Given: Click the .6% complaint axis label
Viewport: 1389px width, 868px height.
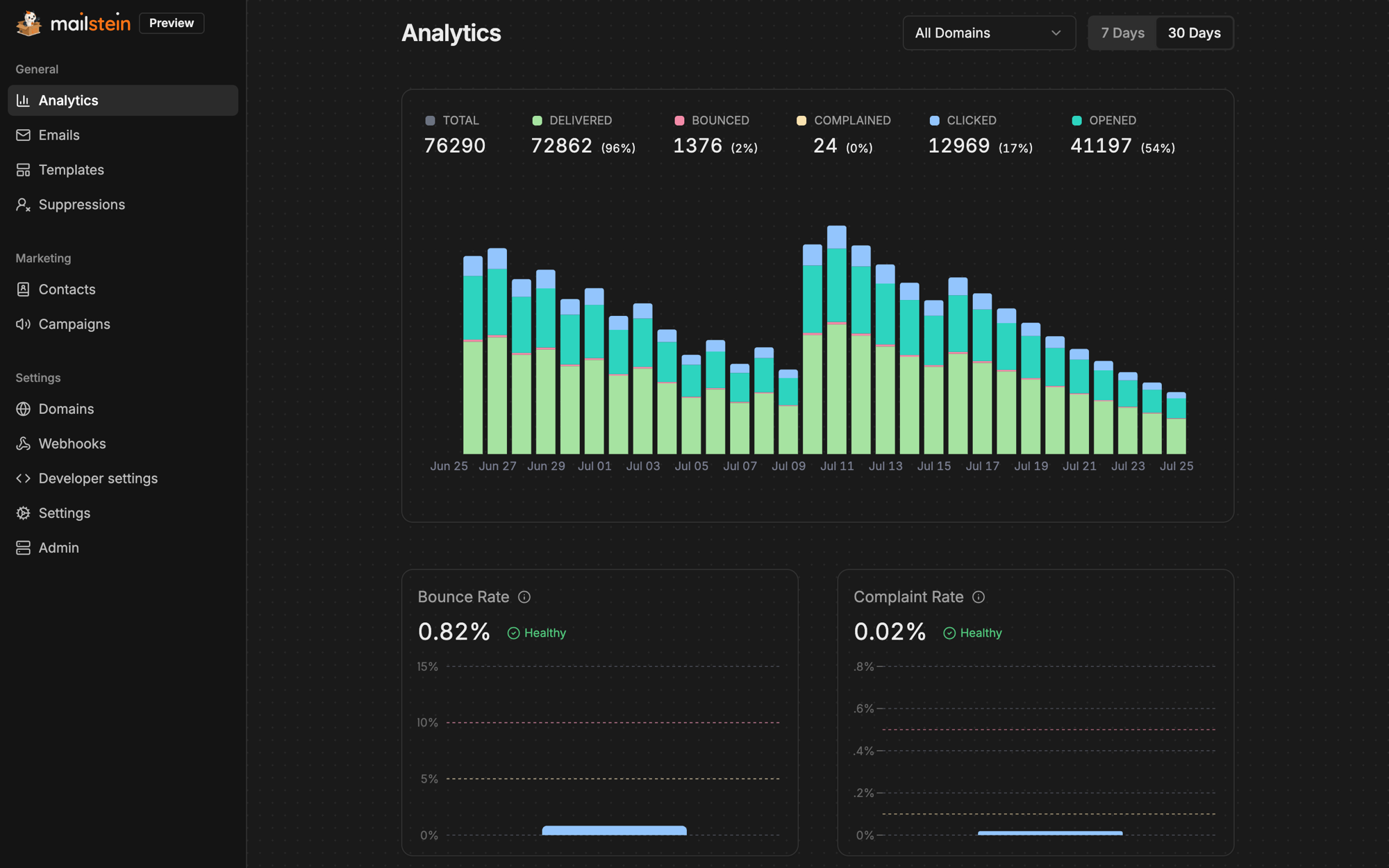Looking at the screenshot, I should [864, 709].
